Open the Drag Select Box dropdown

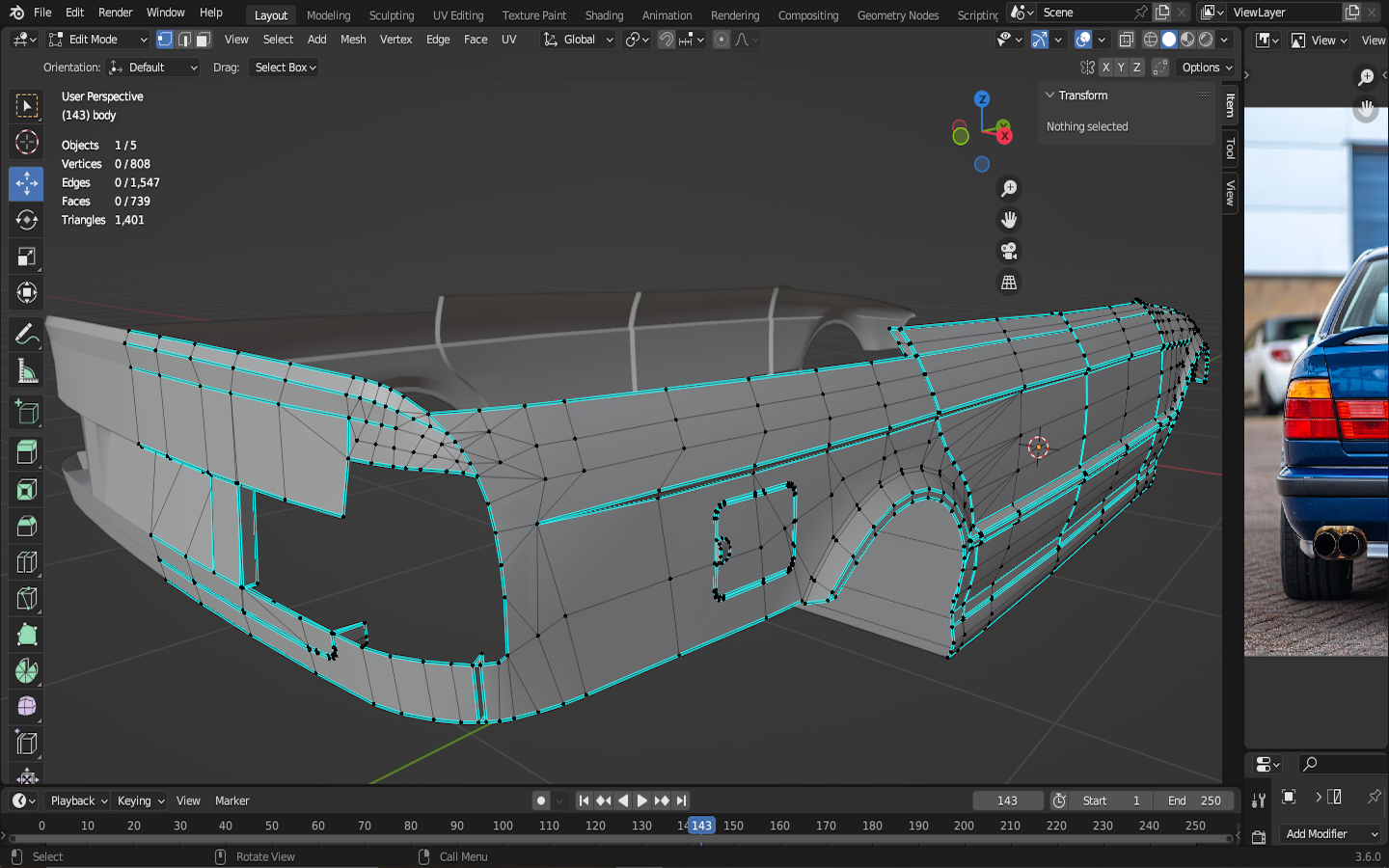[x=285, y=68]
